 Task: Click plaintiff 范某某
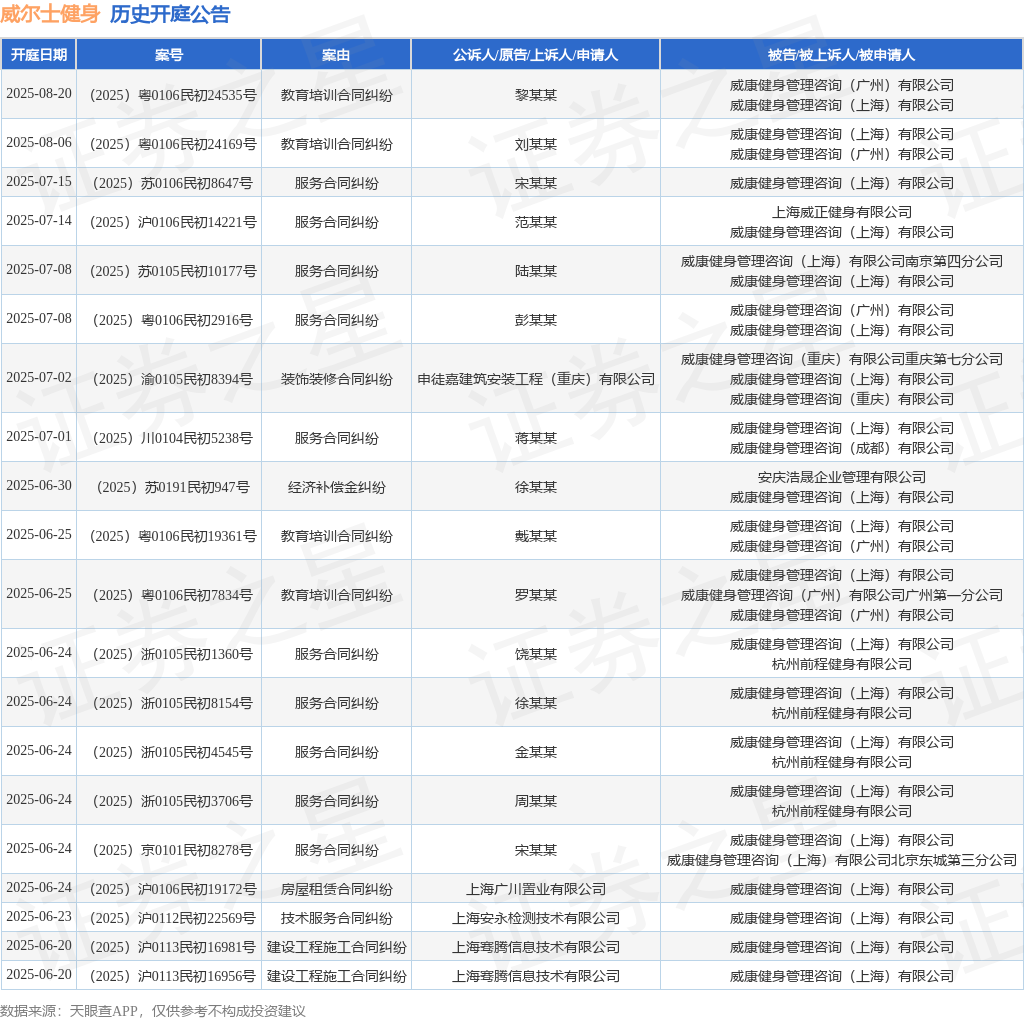(536, 223)
